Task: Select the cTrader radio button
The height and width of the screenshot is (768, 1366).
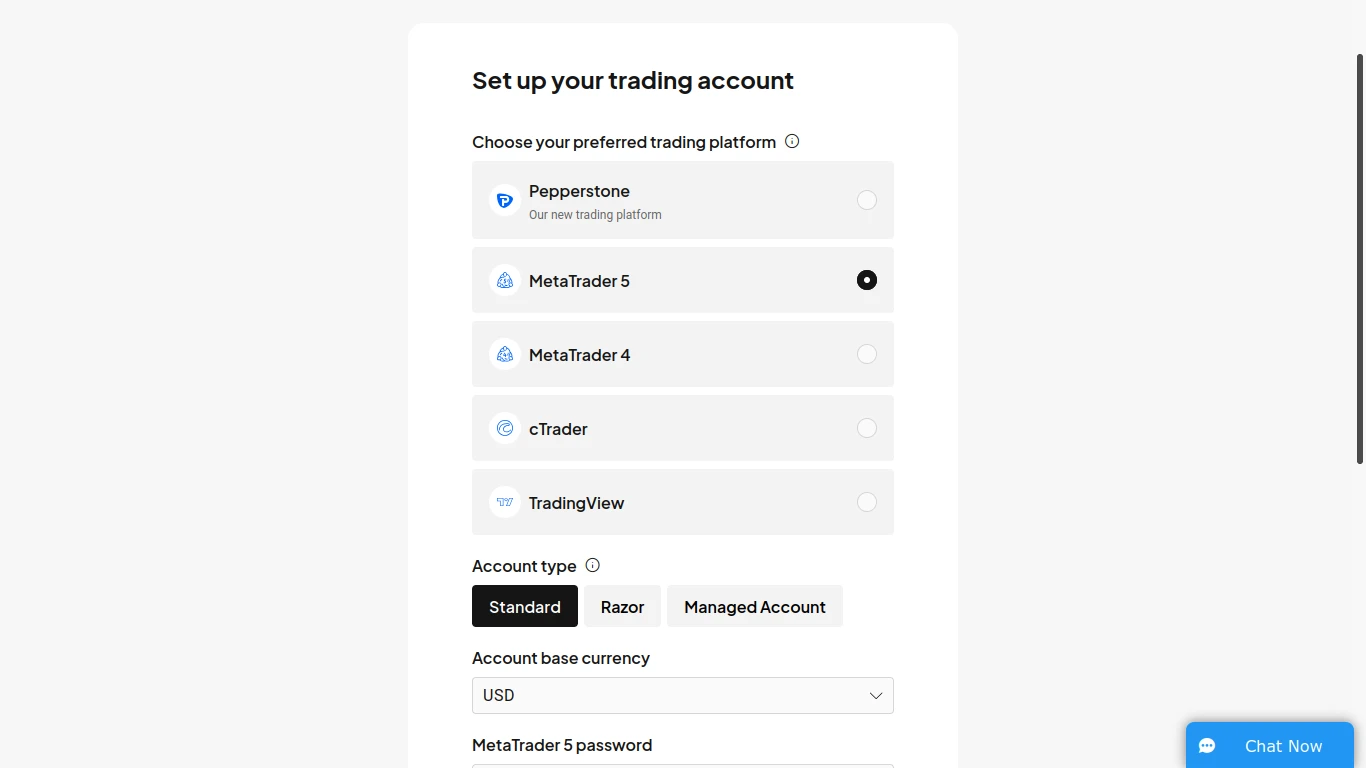Action: [867, 428]
